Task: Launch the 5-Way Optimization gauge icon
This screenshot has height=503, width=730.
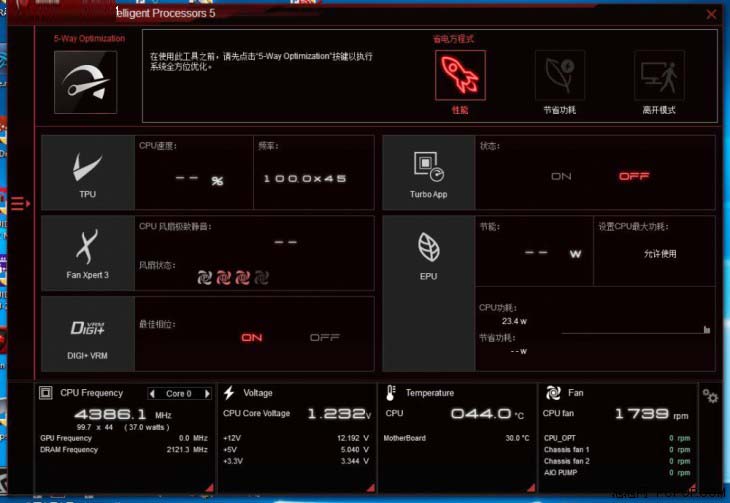Action: (x=86, y=82)
